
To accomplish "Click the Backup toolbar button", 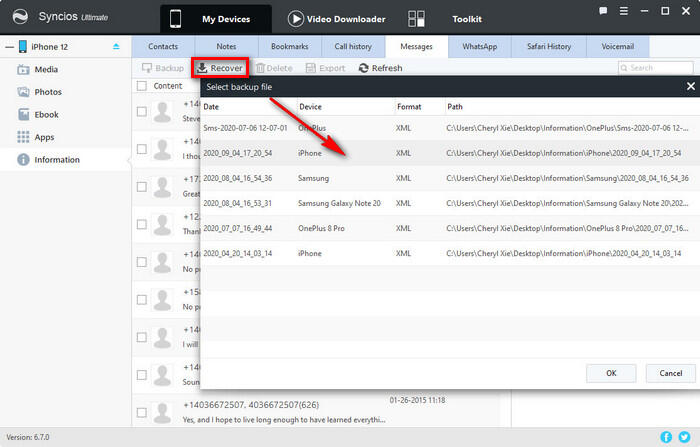I will click(162, 68).
